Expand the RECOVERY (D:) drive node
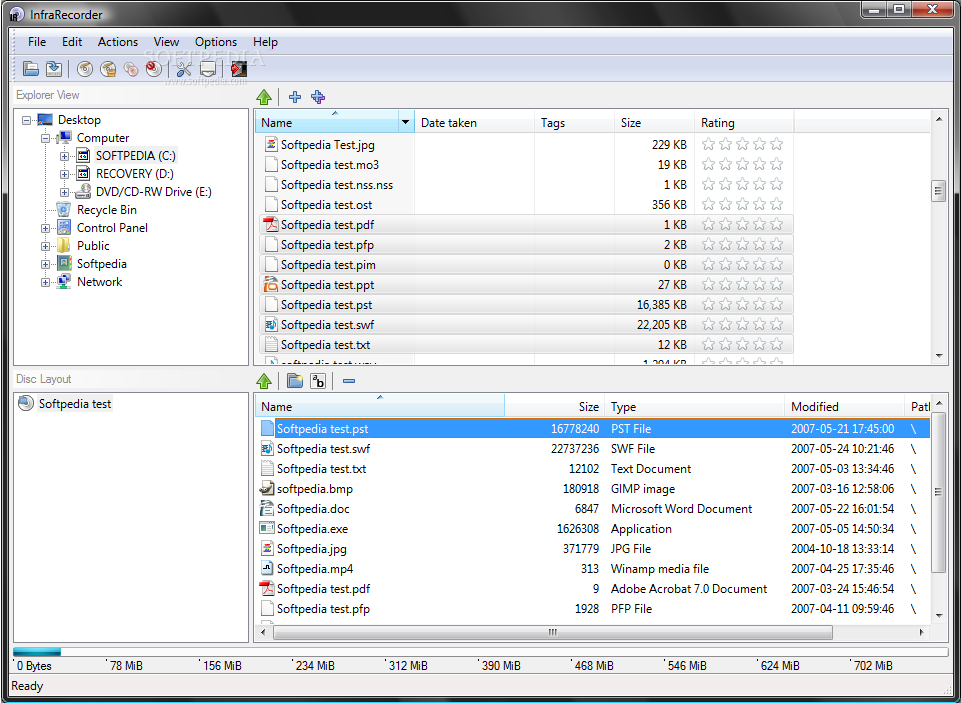The width and height of the screenshot is (961, 703). [64, 174]
